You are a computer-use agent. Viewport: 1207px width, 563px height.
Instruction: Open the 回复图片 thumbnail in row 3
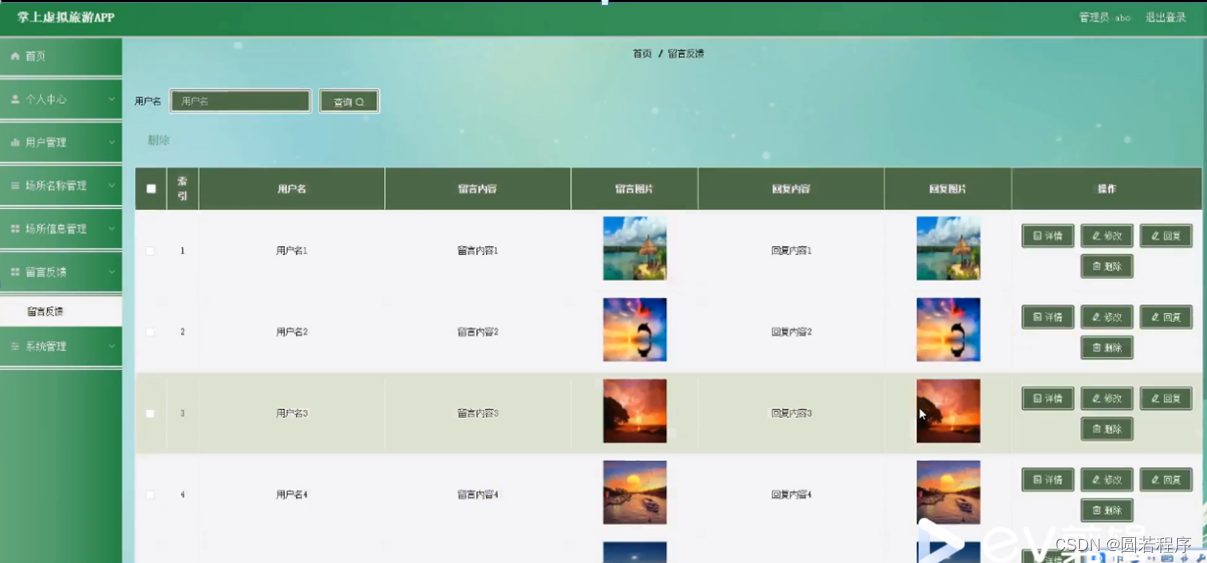948,411
